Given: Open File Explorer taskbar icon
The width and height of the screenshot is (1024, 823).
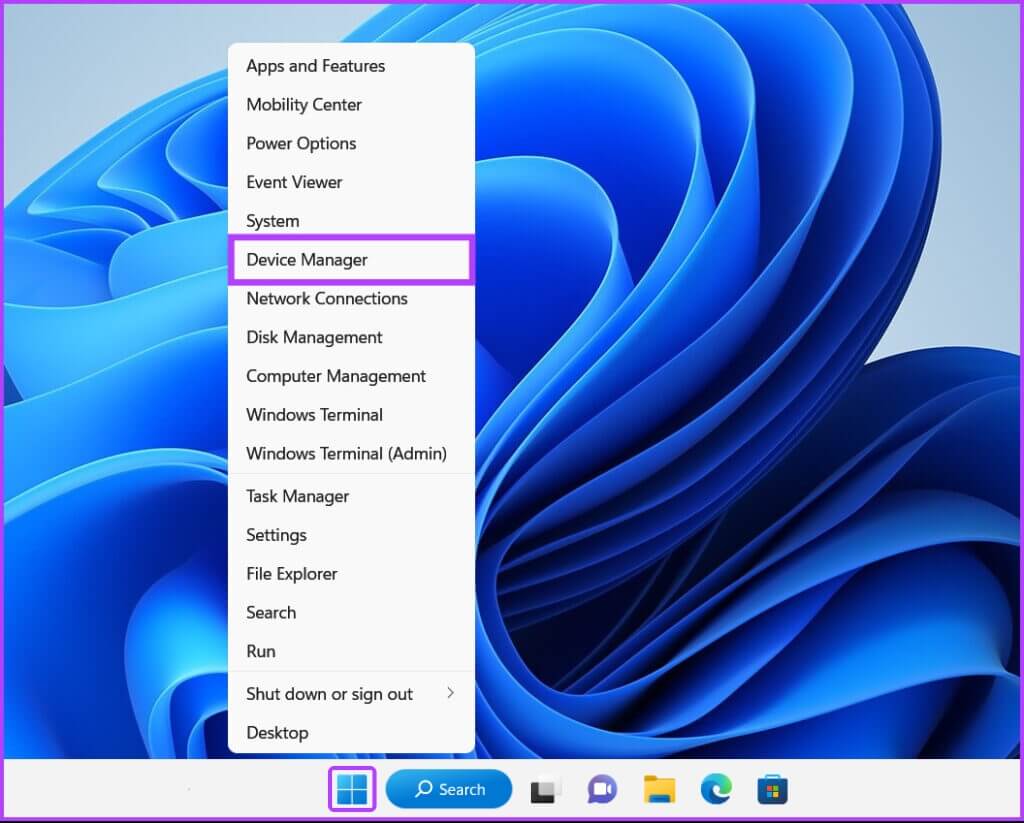Looking at the screenshot, I should click(659, 790).
